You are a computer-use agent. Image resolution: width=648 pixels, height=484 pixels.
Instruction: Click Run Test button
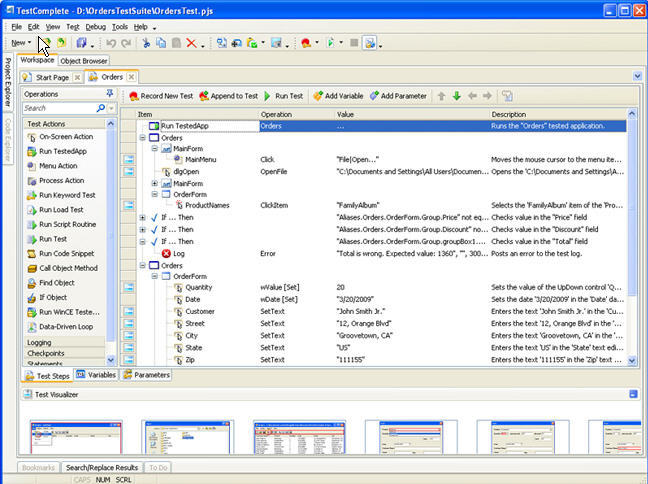[x=284, y=96]
